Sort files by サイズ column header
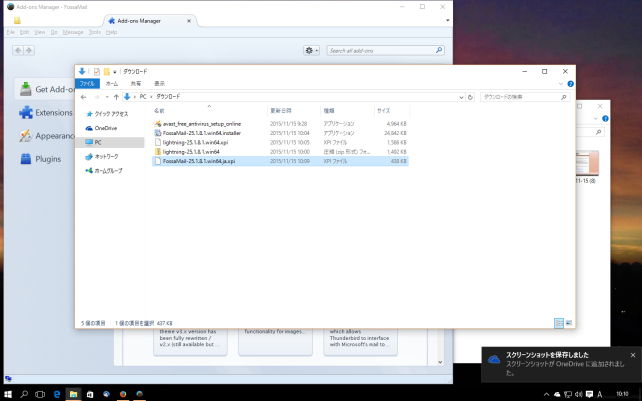 click(392, 111)
